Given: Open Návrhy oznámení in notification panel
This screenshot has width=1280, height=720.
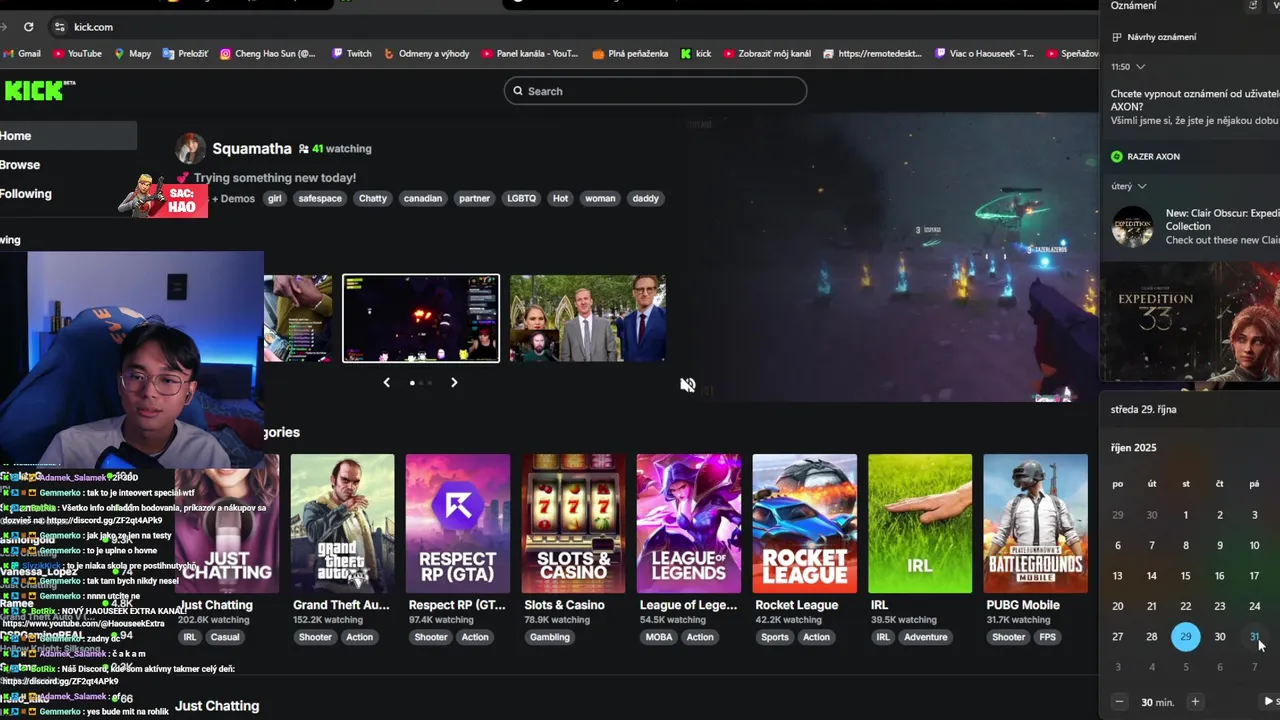Looking at the screenshot, I should click(1154, 37).
